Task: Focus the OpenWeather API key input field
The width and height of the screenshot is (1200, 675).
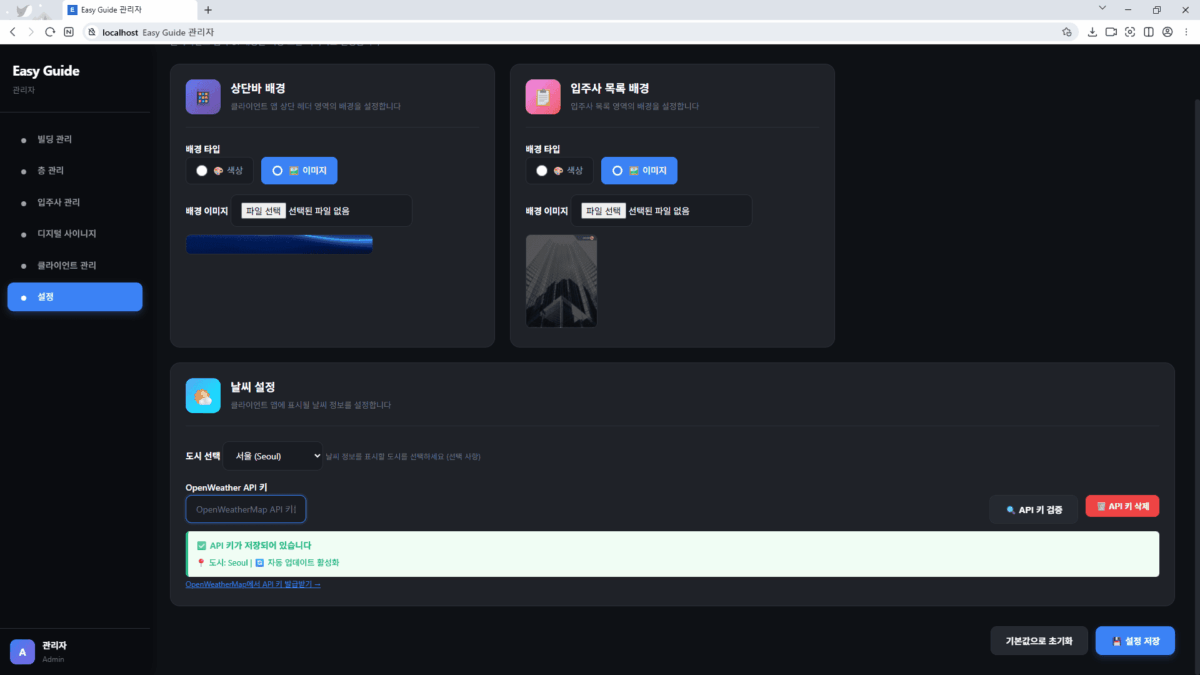Action: pos(246,509)
